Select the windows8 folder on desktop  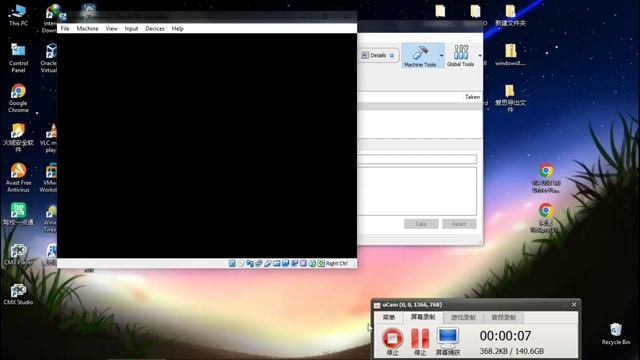tap(510, 55)
